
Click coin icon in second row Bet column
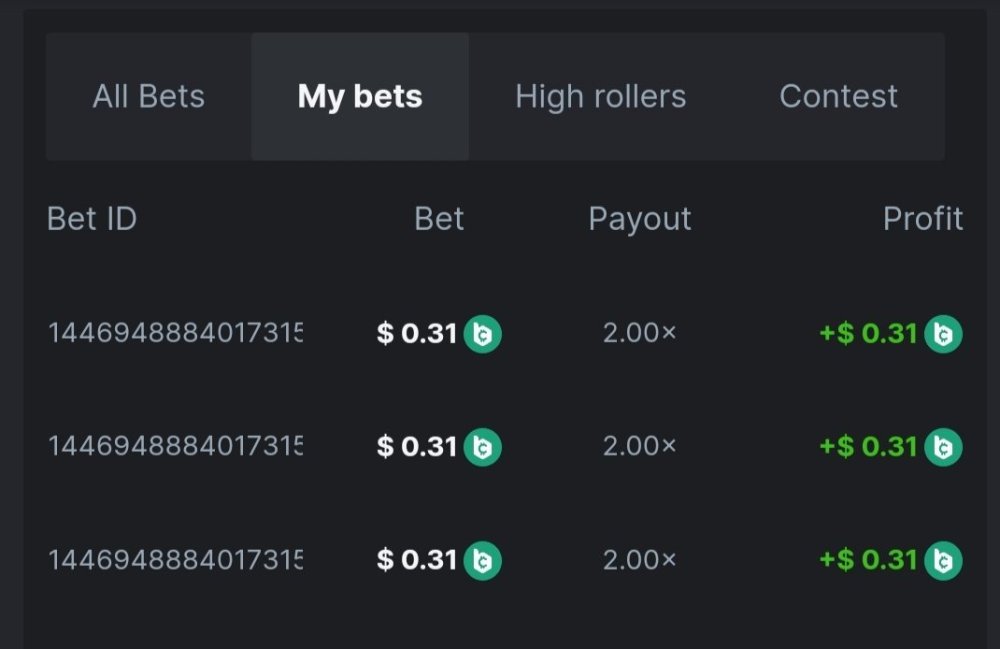[483, 446]
